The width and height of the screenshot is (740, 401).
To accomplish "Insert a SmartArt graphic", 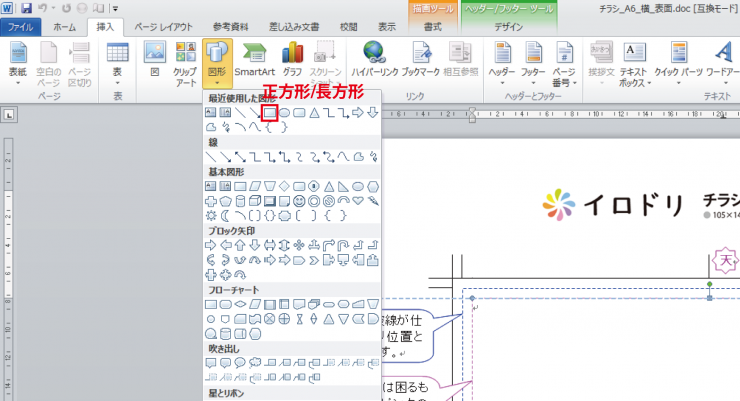I will 254,59.
